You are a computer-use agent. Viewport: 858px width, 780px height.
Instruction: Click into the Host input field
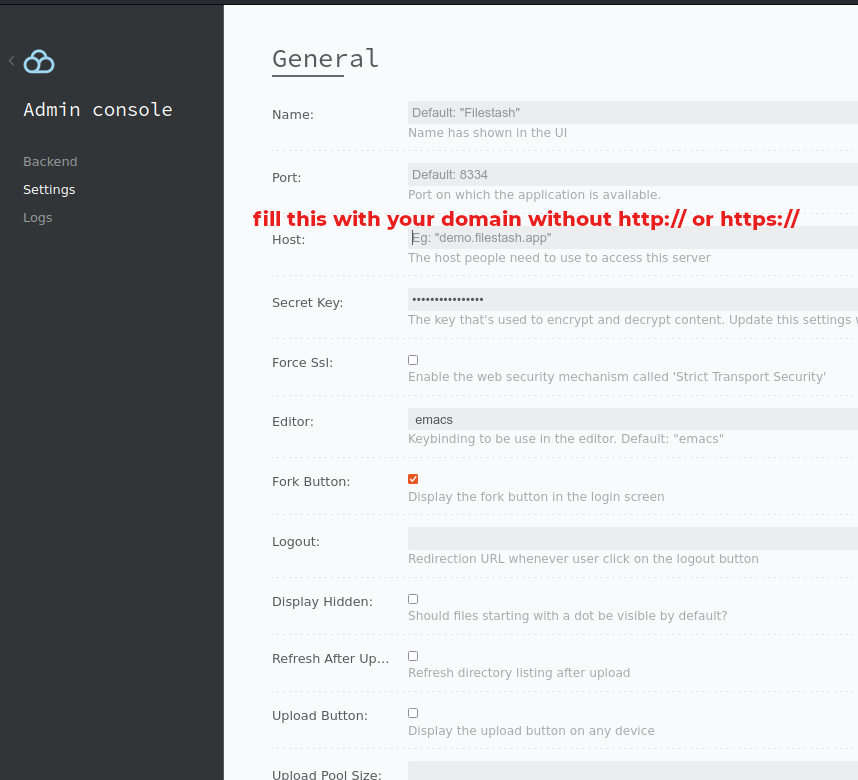click(x=632, y=238)
